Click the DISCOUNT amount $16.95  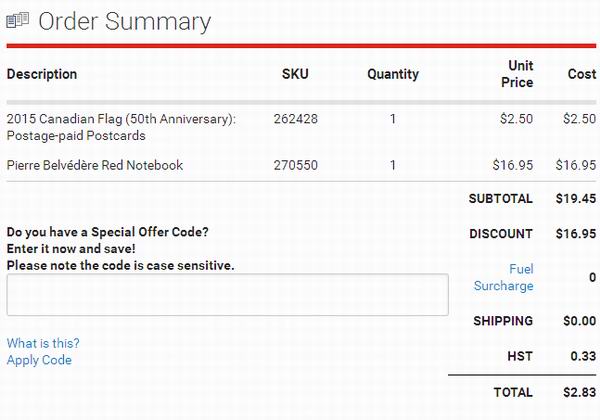click(x=576, y=234)
